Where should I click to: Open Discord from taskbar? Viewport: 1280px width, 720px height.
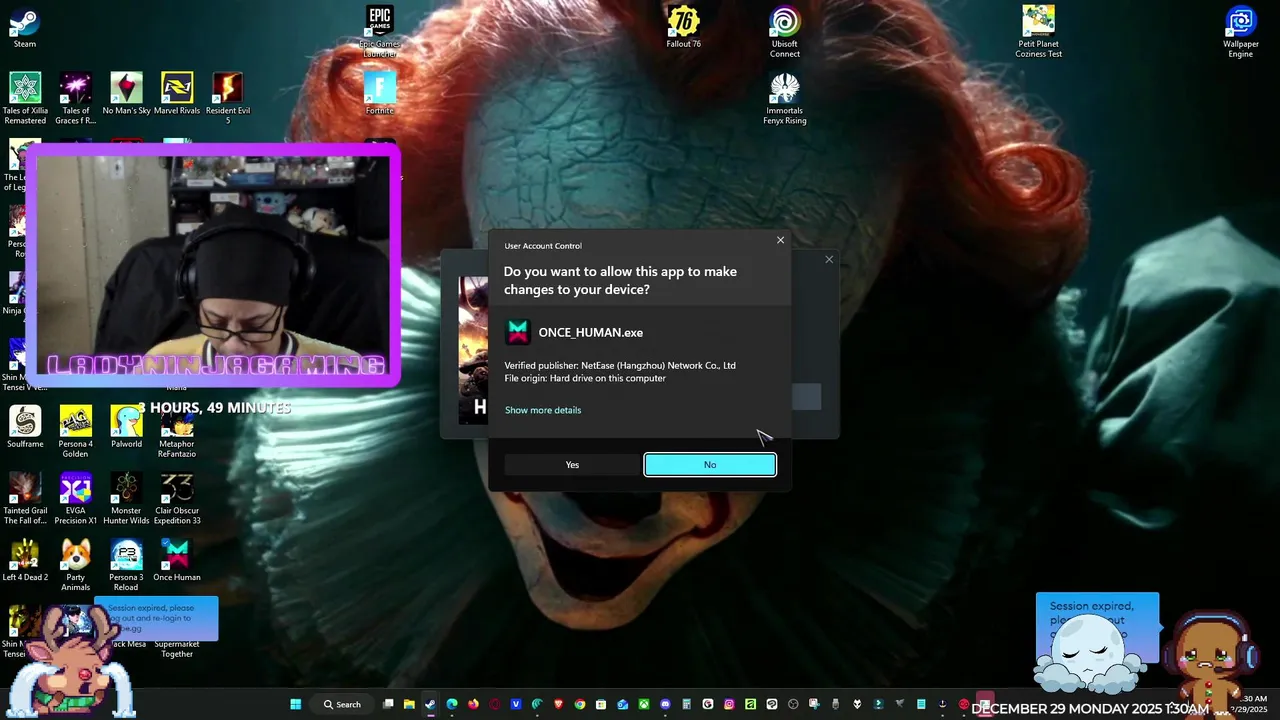coord(665,704)
